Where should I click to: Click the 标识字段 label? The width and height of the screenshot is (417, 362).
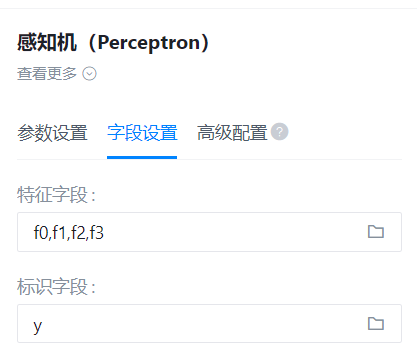[56, 287]
